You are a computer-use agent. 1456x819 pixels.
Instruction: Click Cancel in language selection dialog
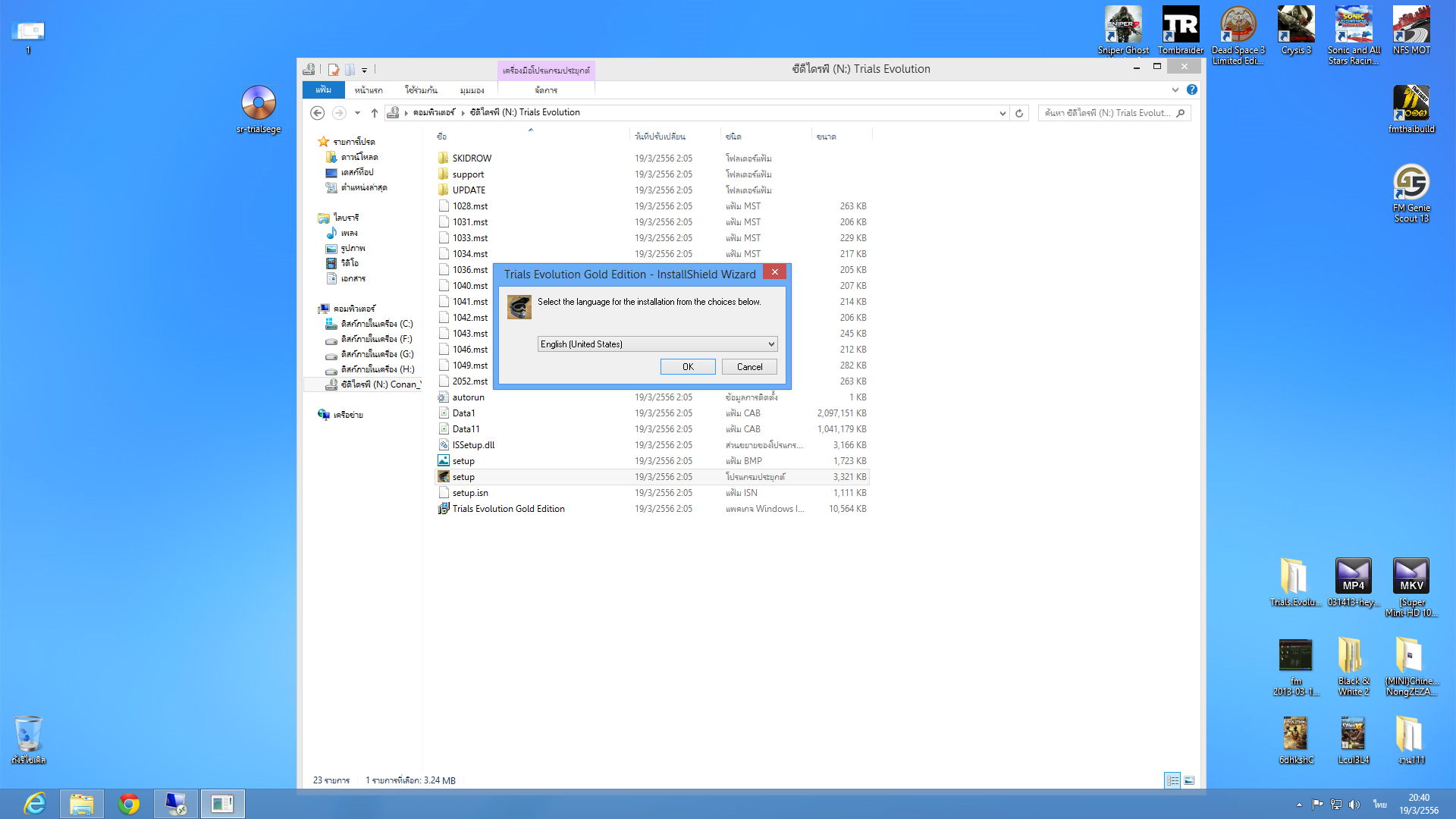click(x=749, y=367)
